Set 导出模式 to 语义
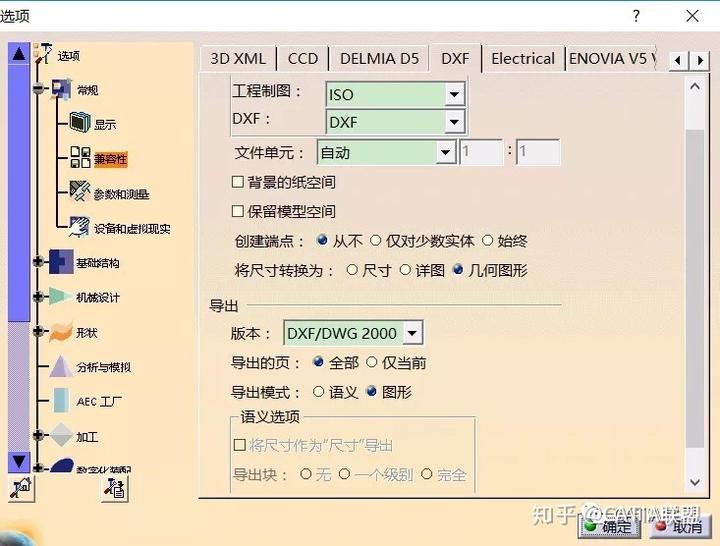The height and width of the screenshot is (546, 720). [x=318, y=392]
